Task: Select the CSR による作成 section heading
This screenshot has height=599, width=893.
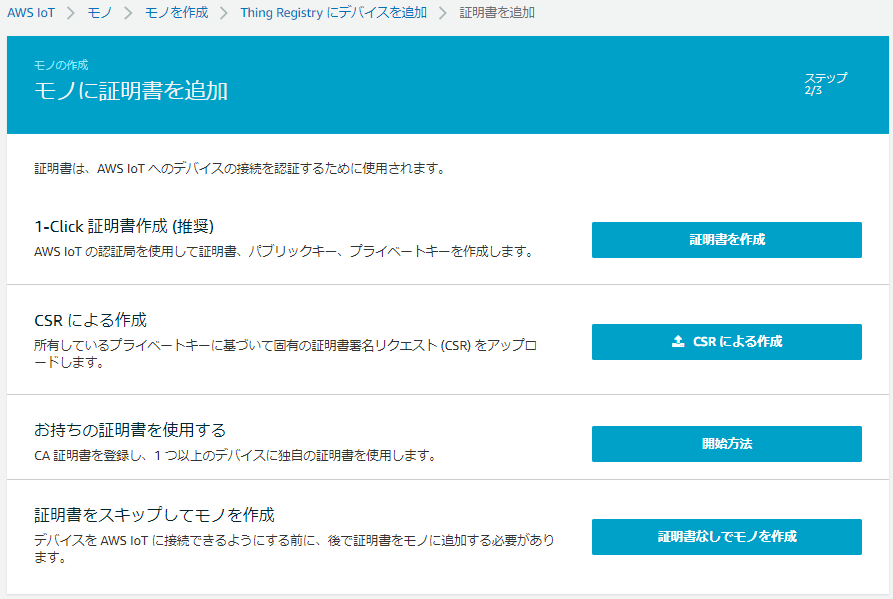Action: (91, 320)
